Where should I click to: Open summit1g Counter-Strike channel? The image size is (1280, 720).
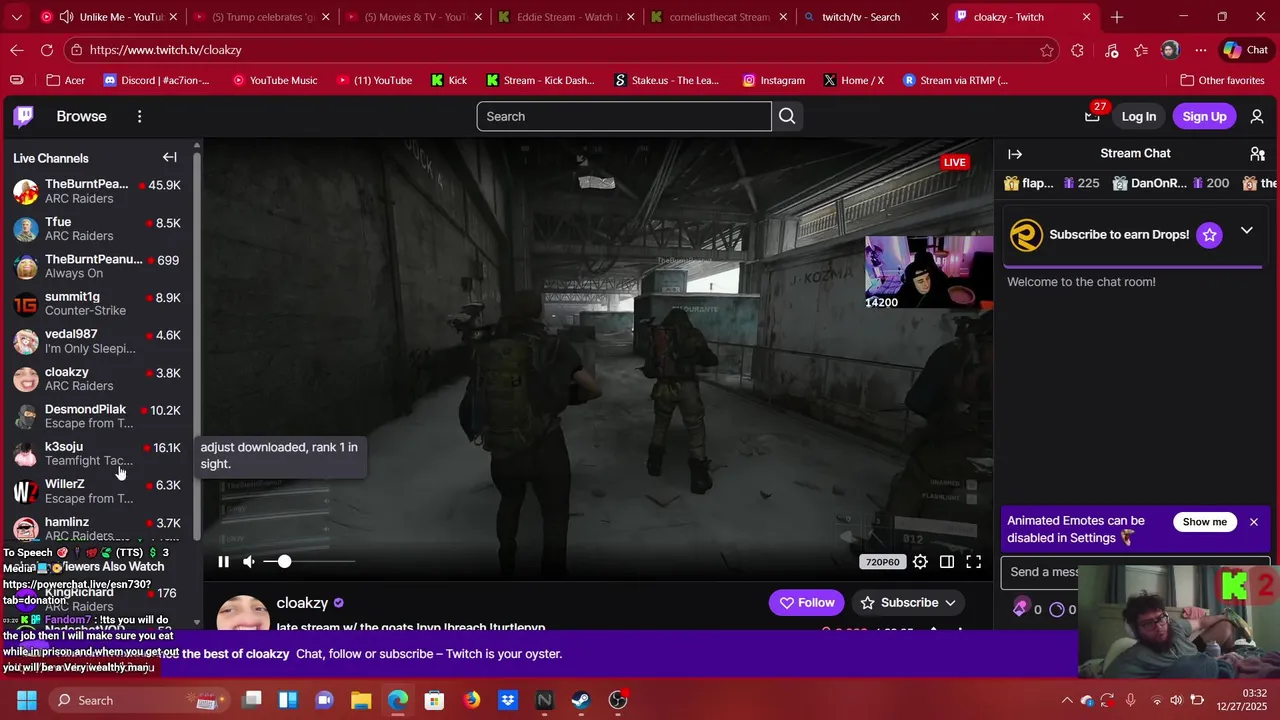[x=97, y=303]
